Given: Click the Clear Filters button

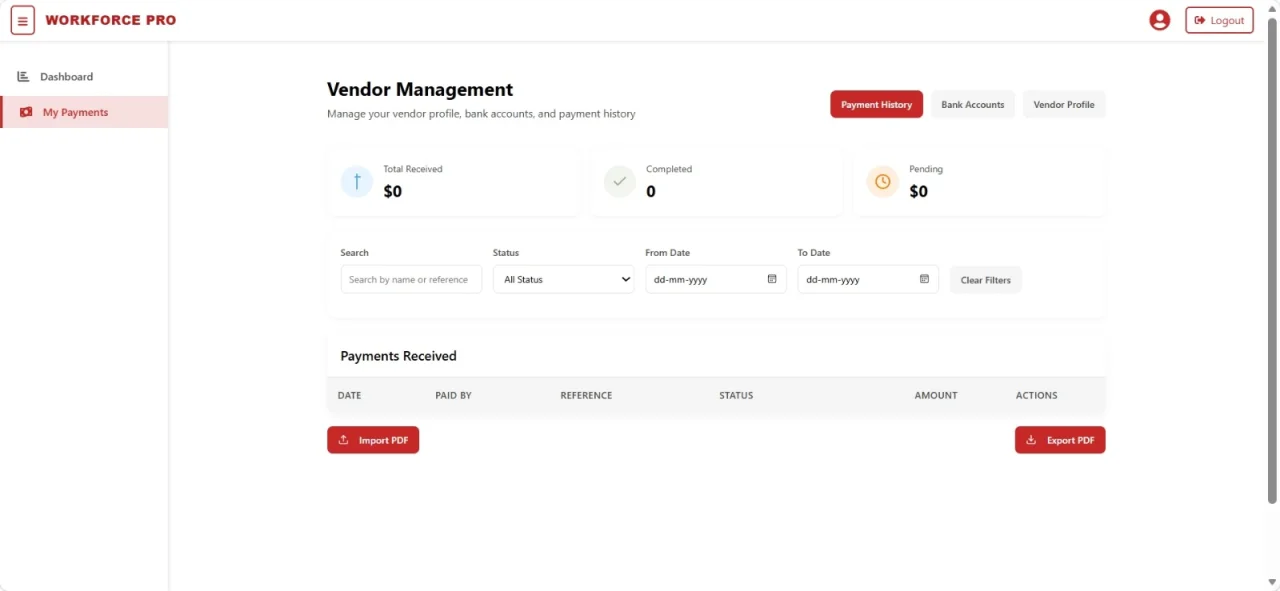Looking at the screenshot, I should pyautogui.click(x=986, y=280).
